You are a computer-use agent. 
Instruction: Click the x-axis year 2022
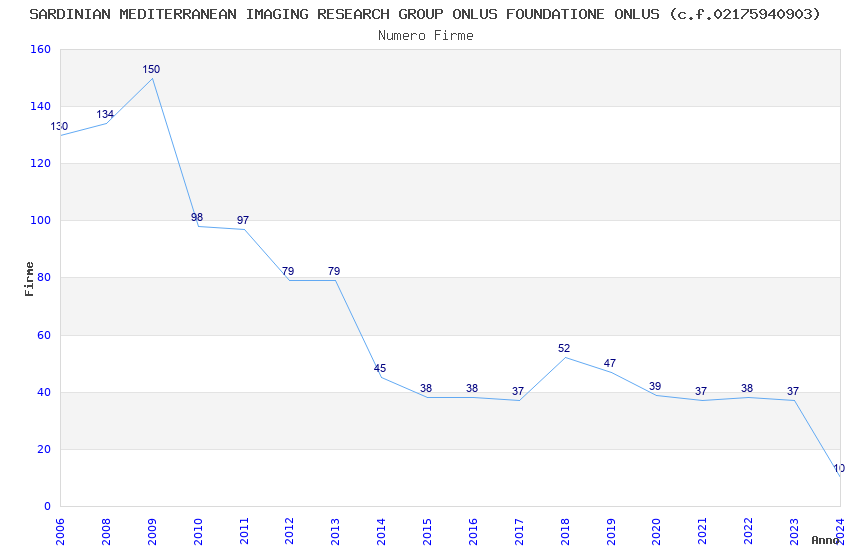[x=748, y=531]
